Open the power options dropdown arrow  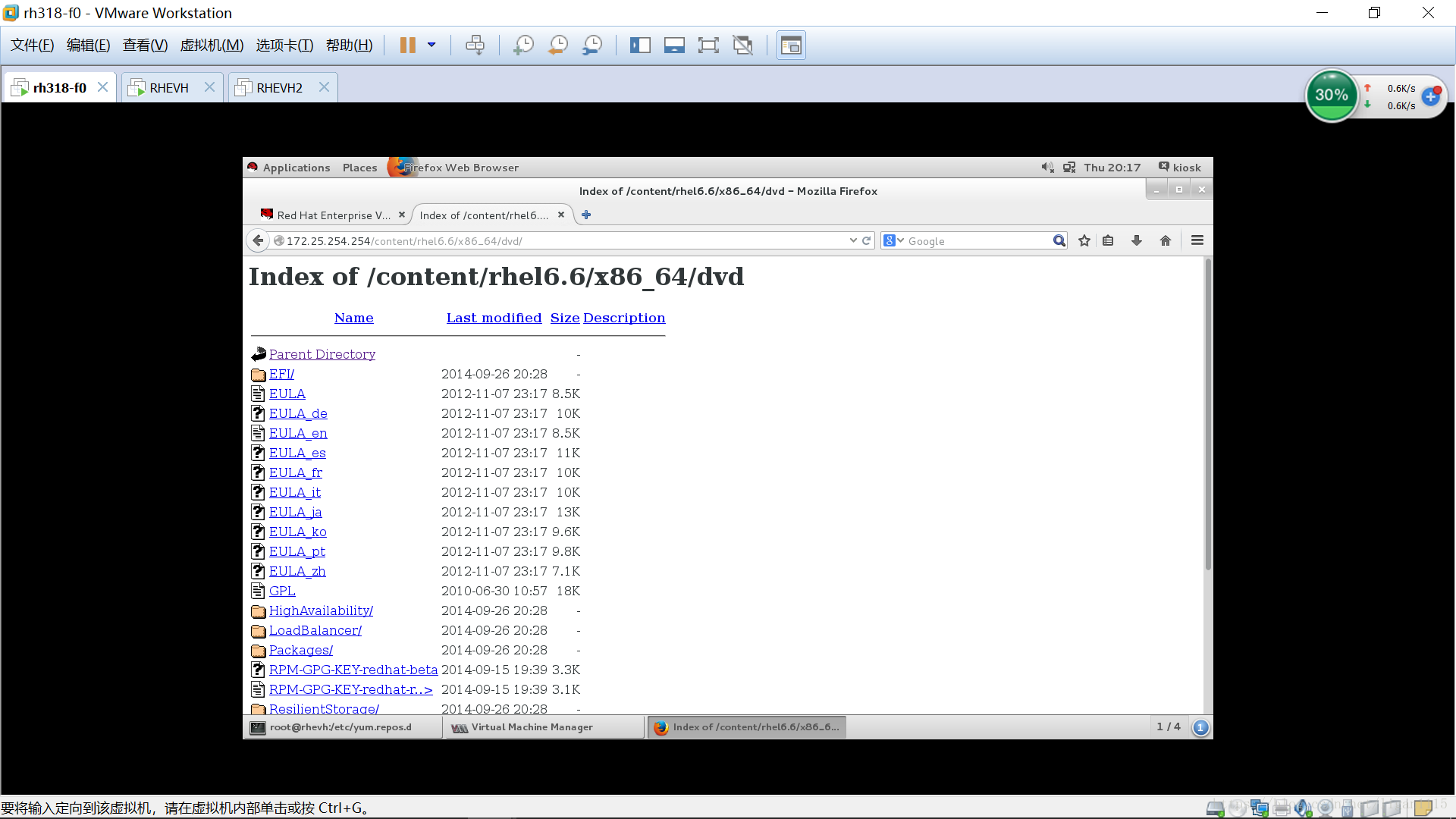[x=431, y=45]
